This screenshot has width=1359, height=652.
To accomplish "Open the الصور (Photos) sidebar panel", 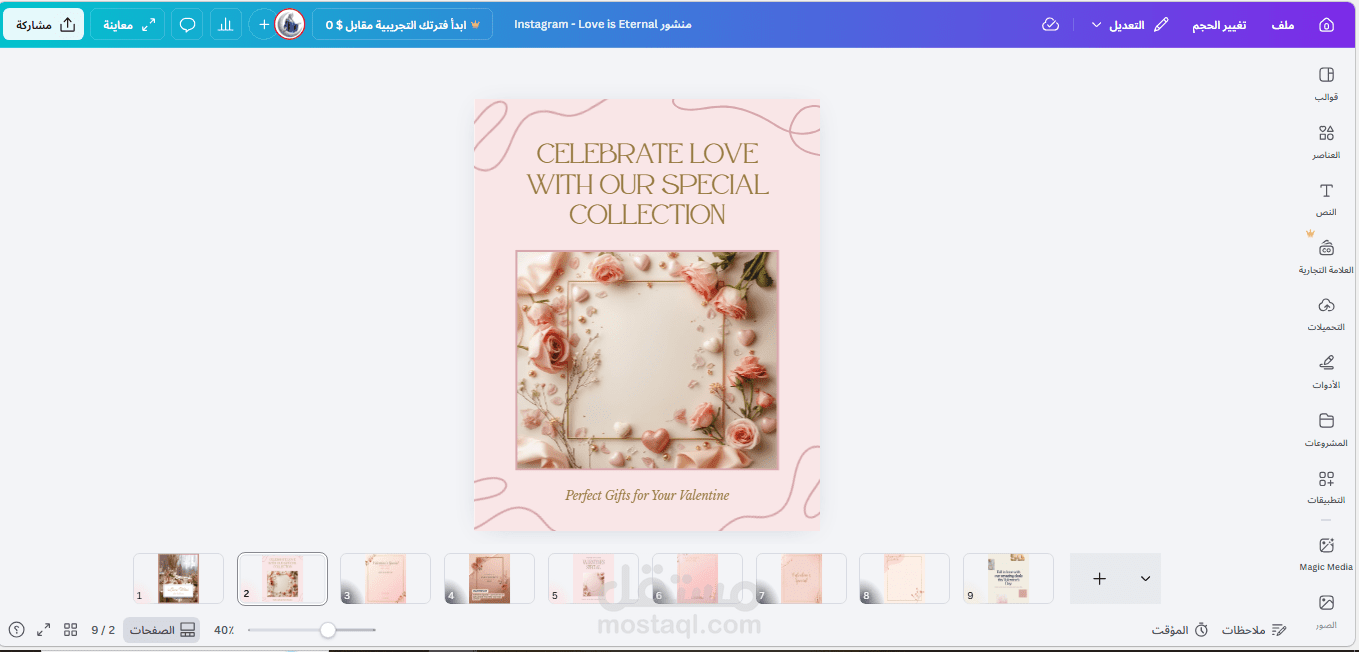I will pos(1326,611).
